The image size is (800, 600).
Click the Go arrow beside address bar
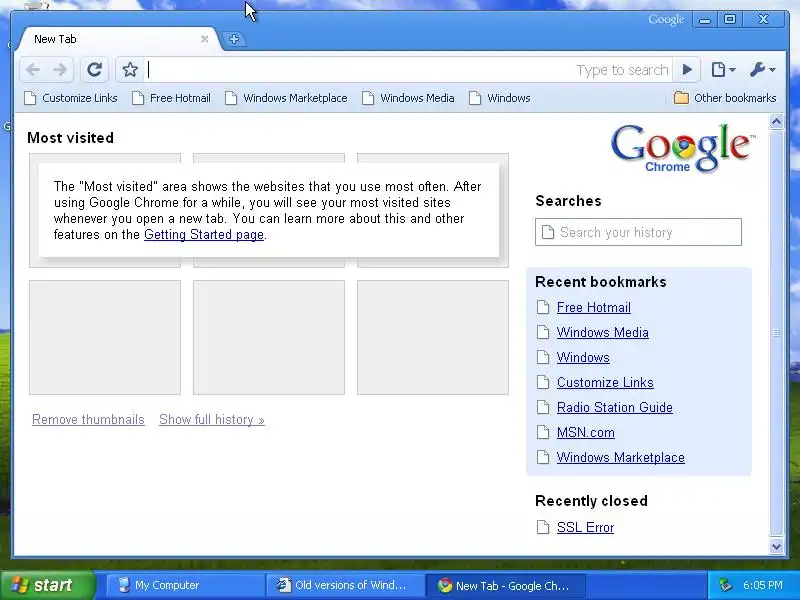pyautogui.click(x=687, y=69)
